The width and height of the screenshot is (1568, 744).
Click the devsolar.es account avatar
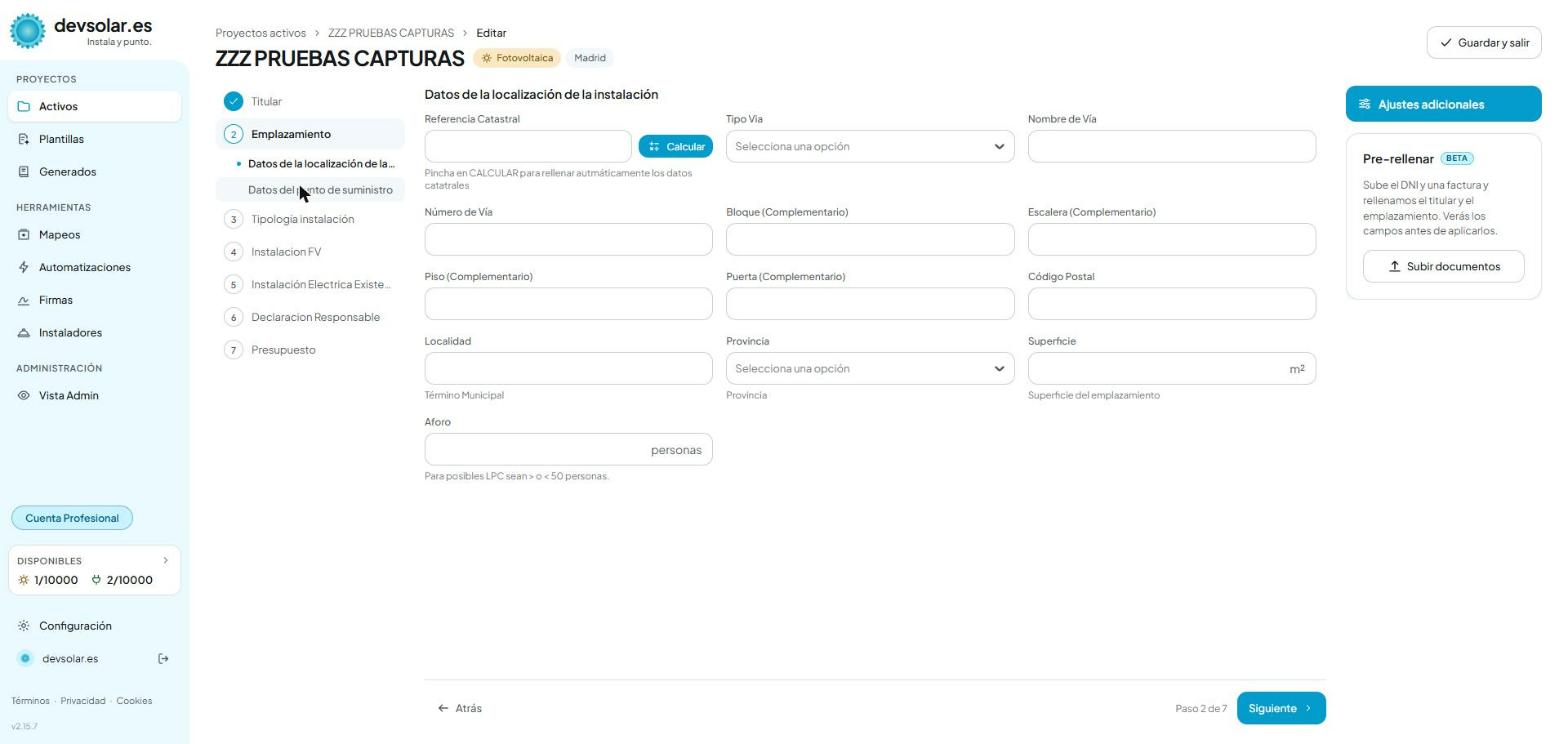pos(26,659)
